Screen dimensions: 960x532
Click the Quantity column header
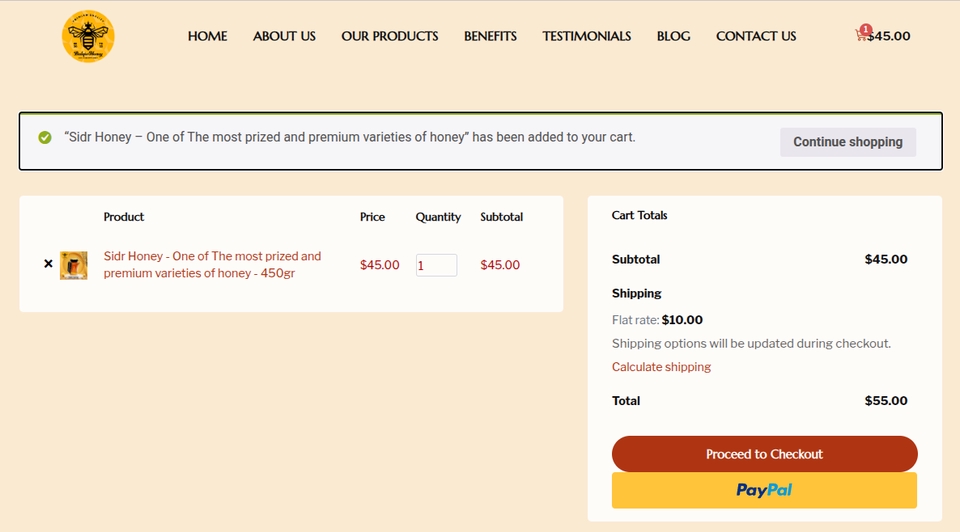(x=438, y=217)
